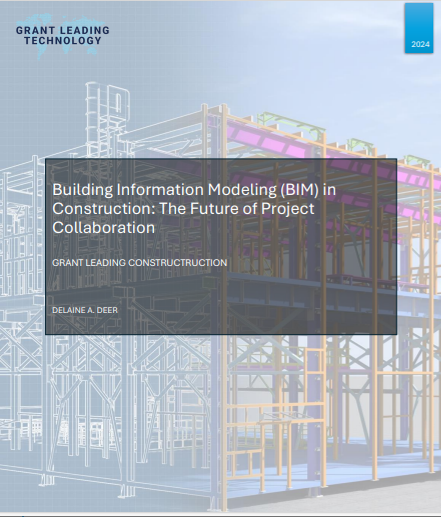The width and height of the screenshot is (441, 517).
Task: Select the author name Delaine A. Deer
Action: pos(85,310)
